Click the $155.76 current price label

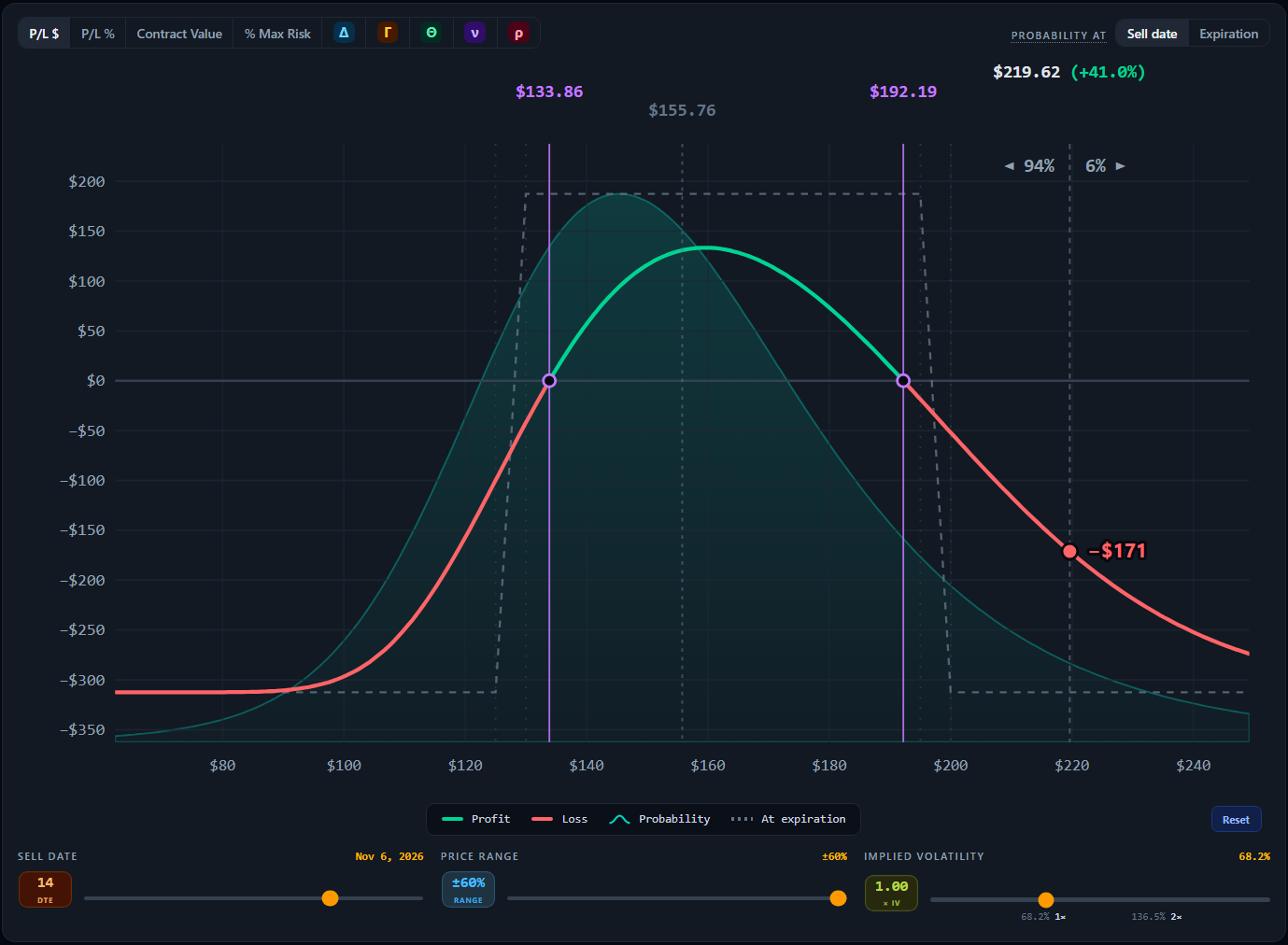point(682,110)
